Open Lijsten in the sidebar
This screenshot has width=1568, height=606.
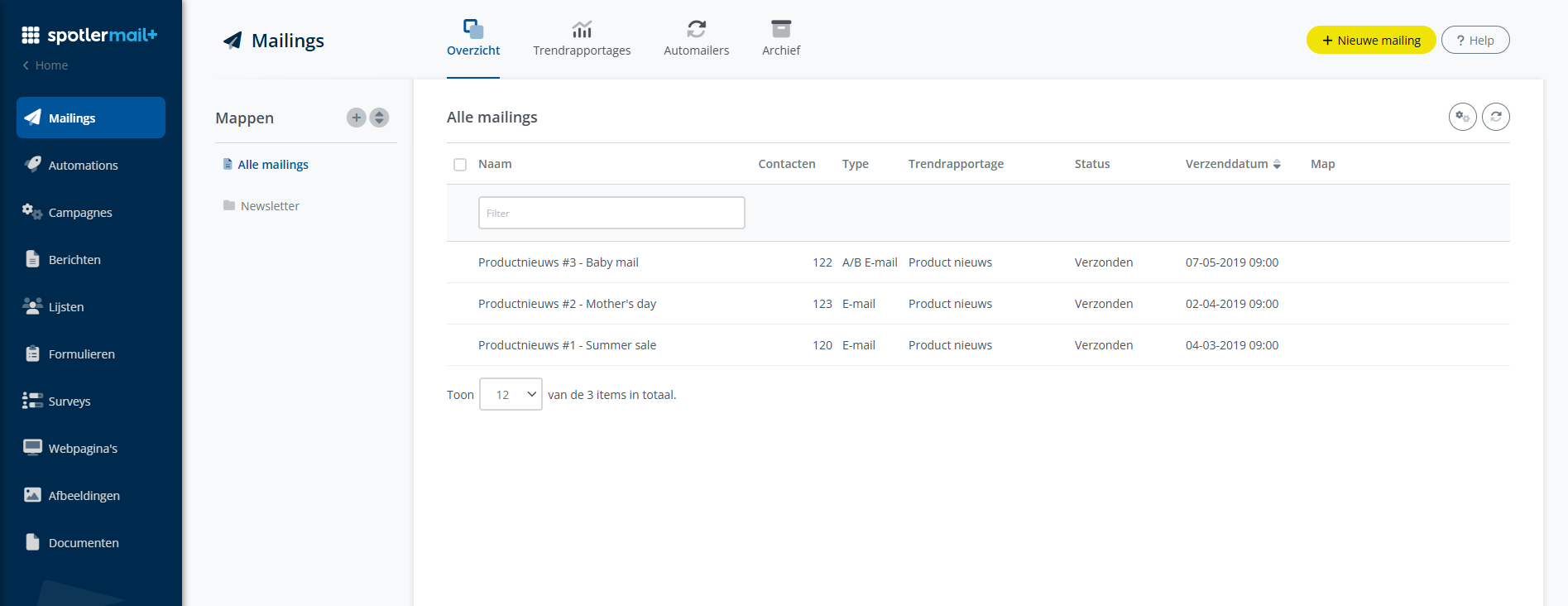tap(66, 307)
